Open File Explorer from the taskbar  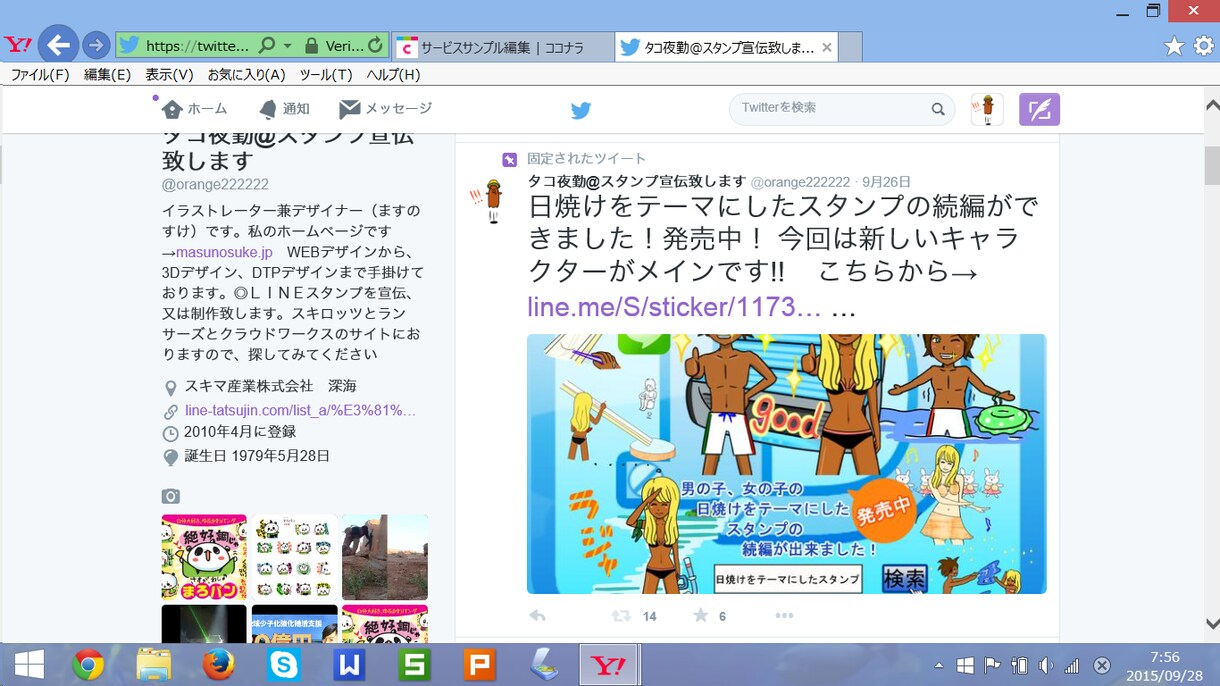(153, 665)
